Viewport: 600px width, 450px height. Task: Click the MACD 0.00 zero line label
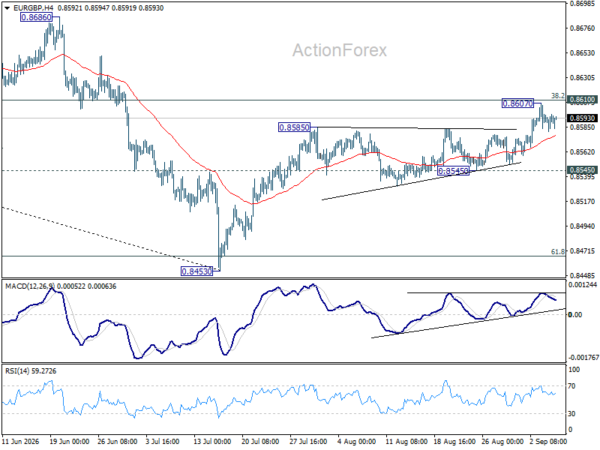(575, 315)
